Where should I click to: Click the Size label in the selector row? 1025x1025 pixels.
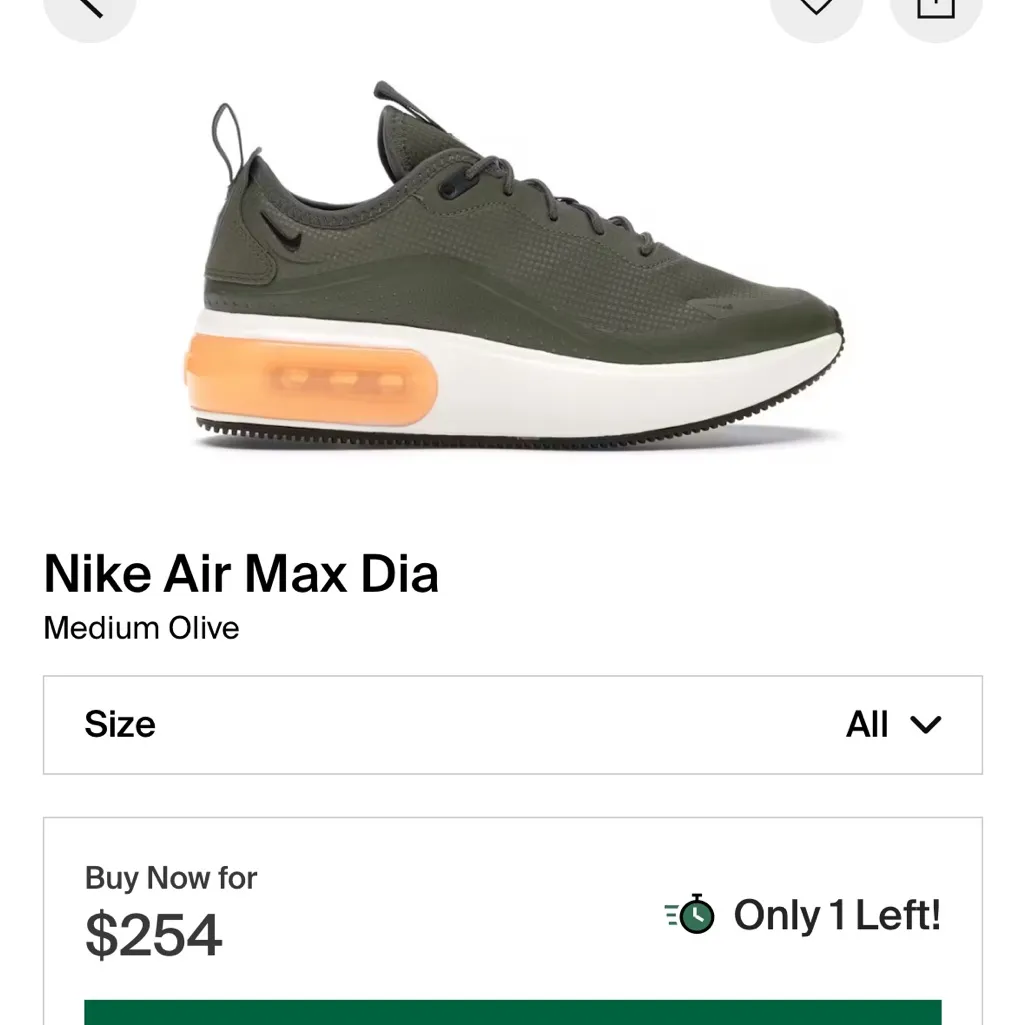point(120,724)
